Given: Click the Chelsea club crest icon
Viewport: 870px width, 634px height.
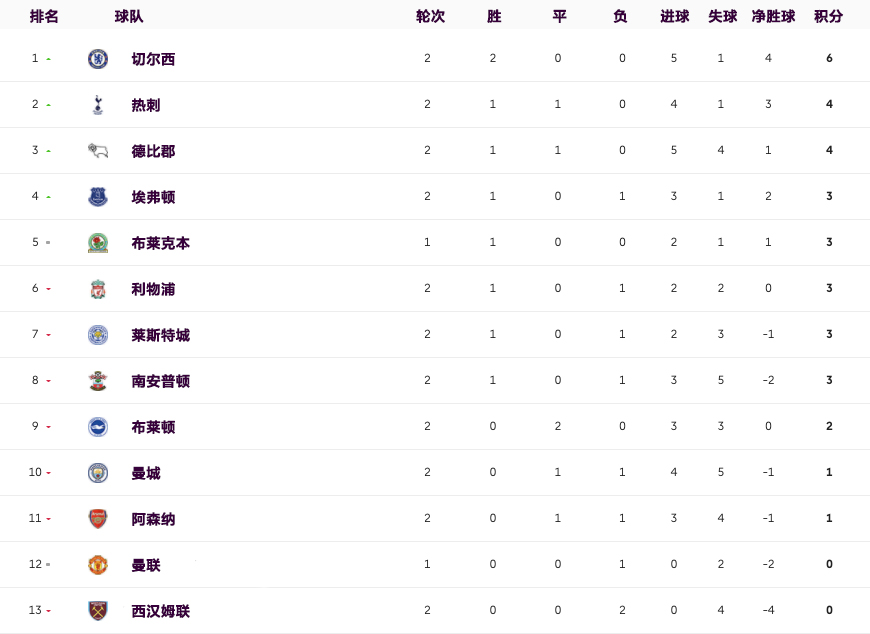Looking at the screenshot, I should 98,59.
